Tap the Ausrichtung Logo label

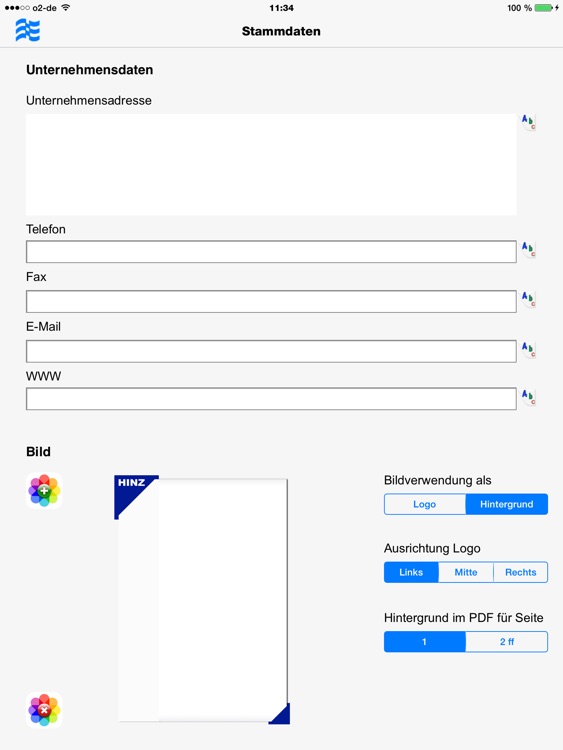pos(432,548)
